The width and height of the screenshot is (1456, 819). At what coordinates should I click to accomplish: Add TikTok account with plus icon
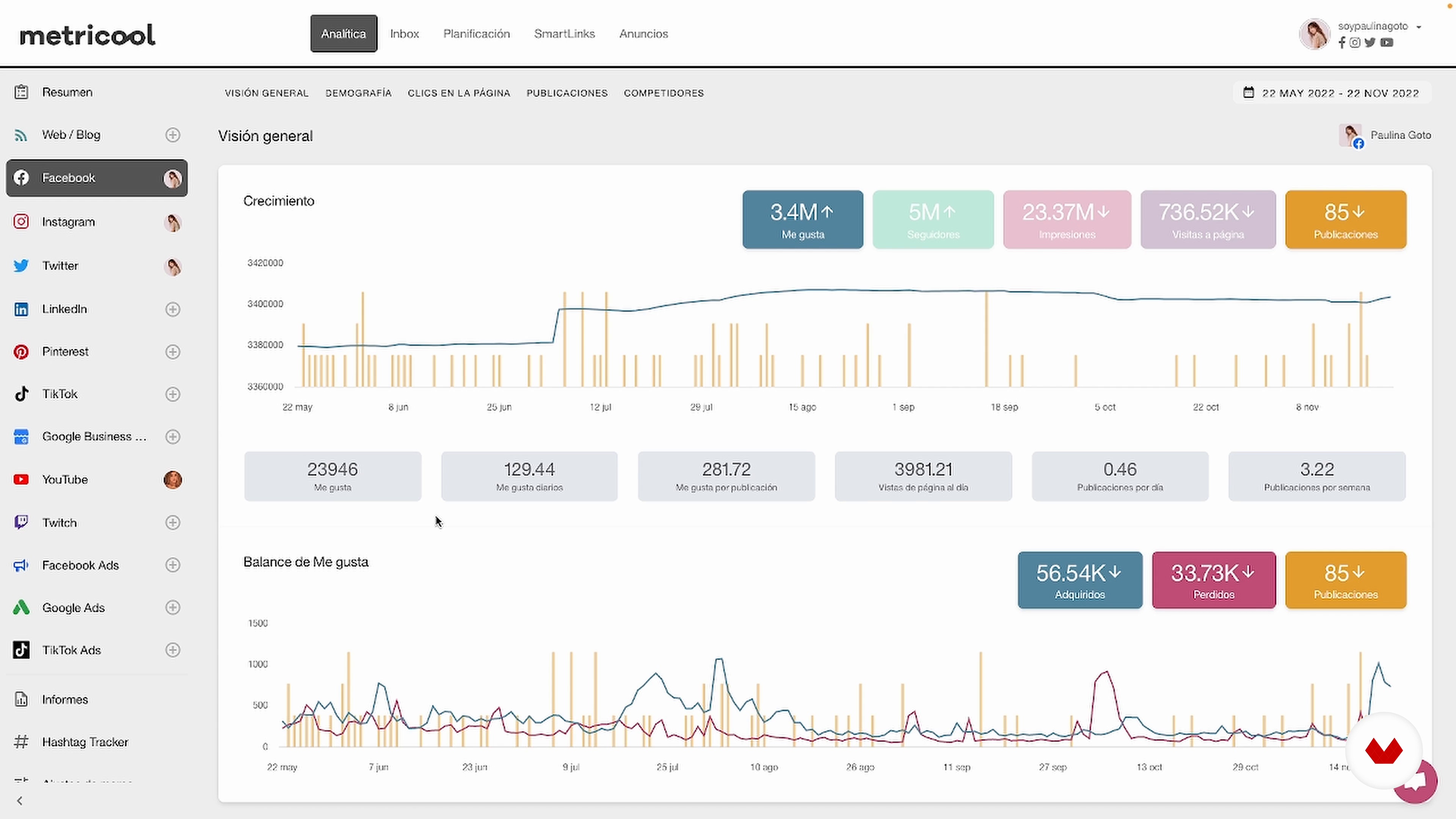(x=173, y=394)
